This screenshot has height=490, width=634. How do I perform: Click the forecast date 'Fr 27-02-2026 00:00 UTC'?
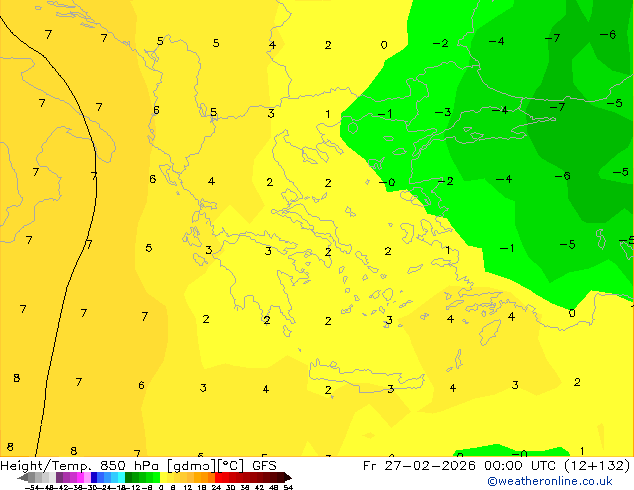tap(460, 466)
